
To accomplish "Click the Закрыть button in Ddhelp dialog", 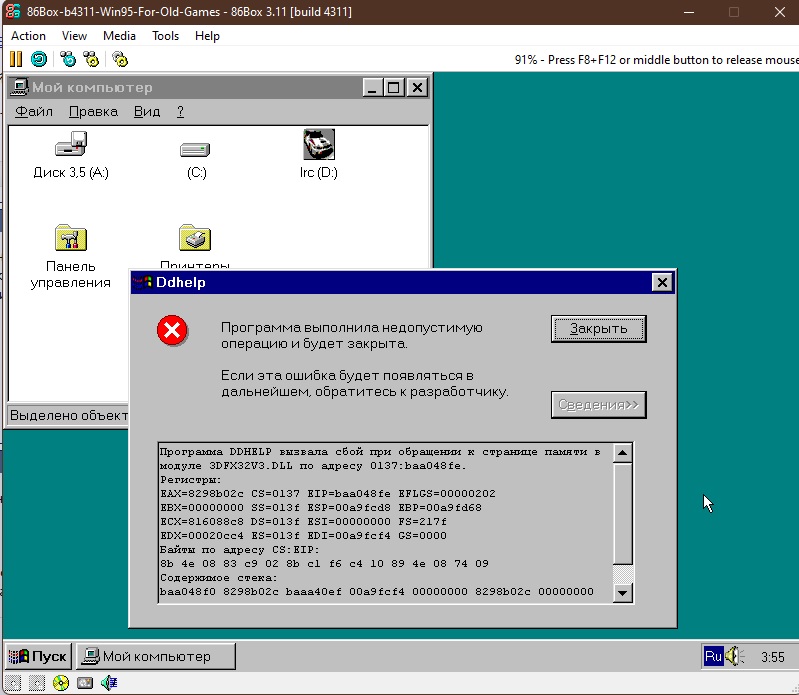I will click(x=599, y=329).
